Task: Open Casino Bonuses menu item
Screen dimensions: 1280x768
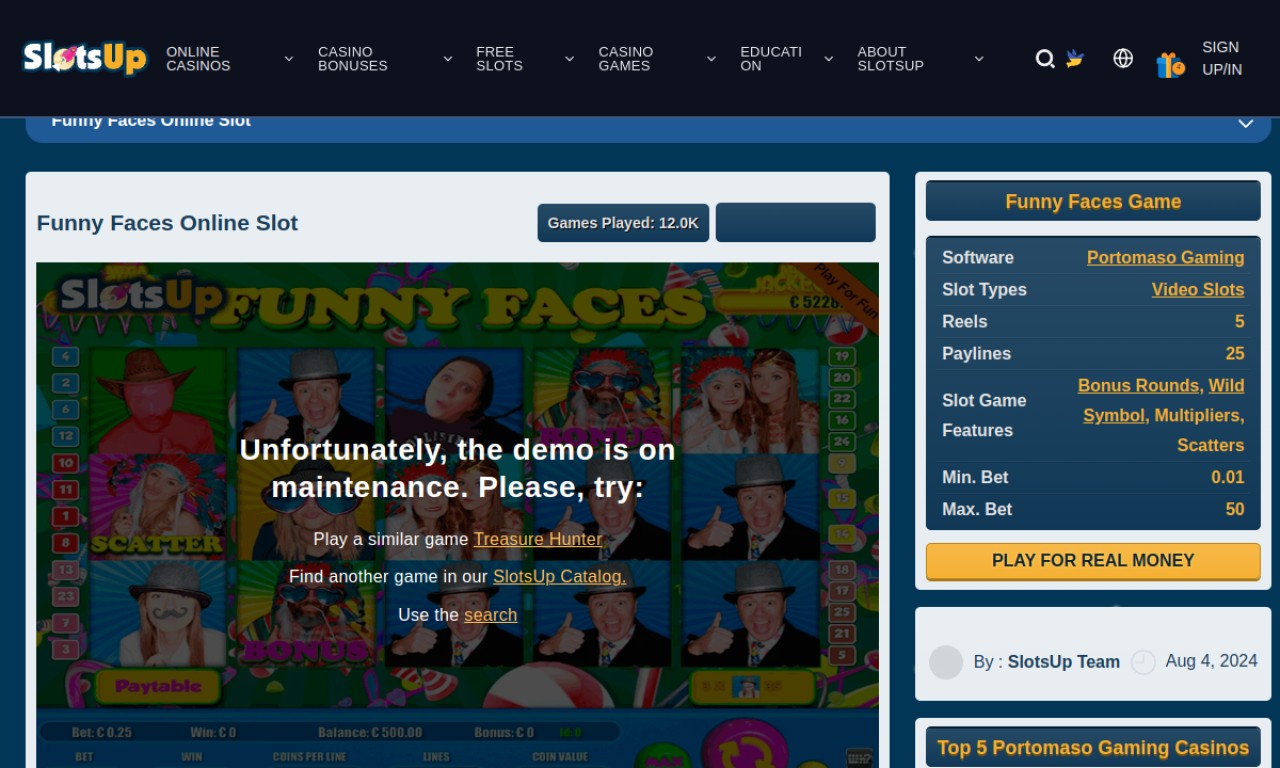Action: [353, 59]
